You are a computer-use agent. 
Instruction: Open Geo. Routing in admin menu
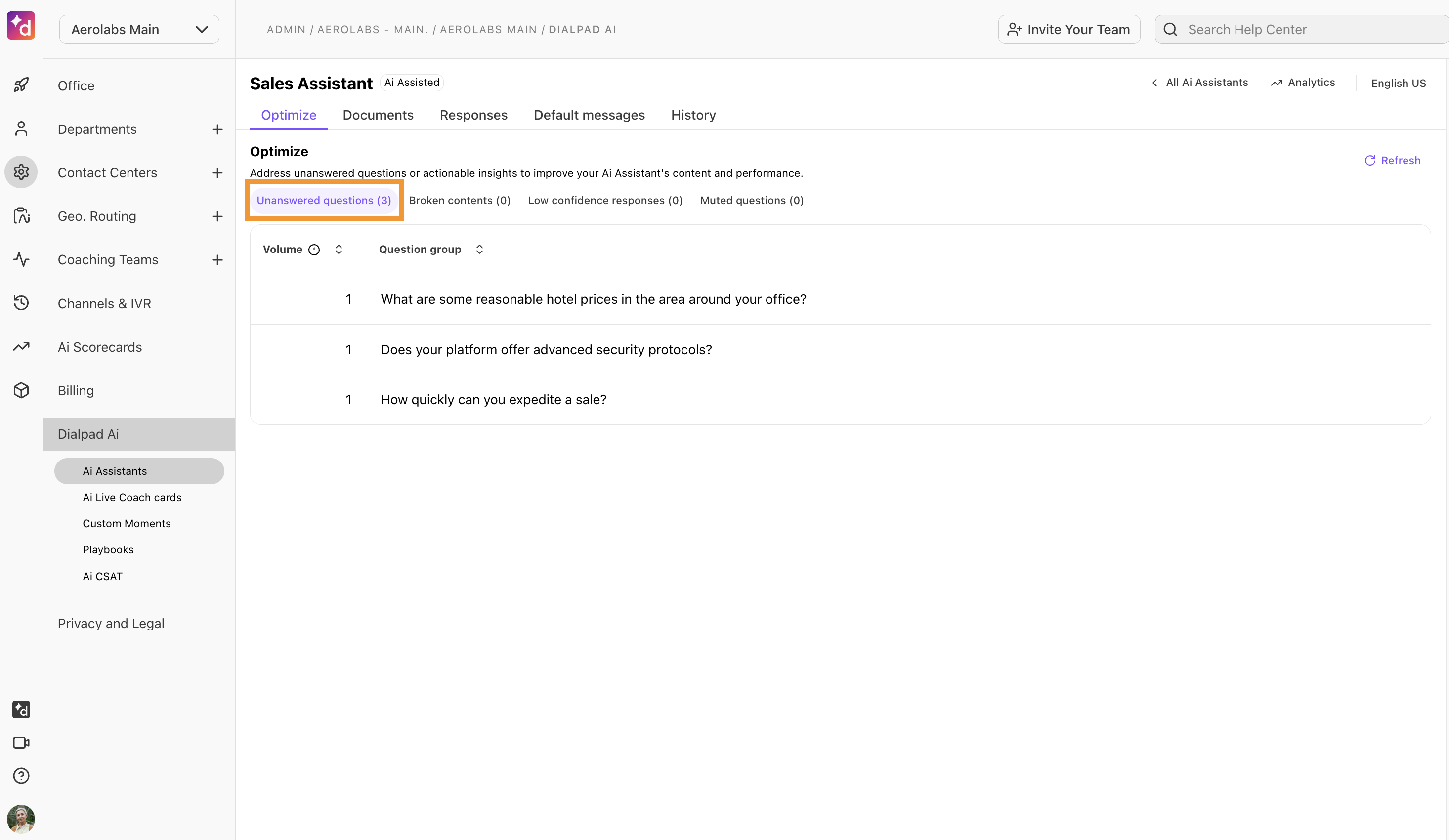coord(96,217)
